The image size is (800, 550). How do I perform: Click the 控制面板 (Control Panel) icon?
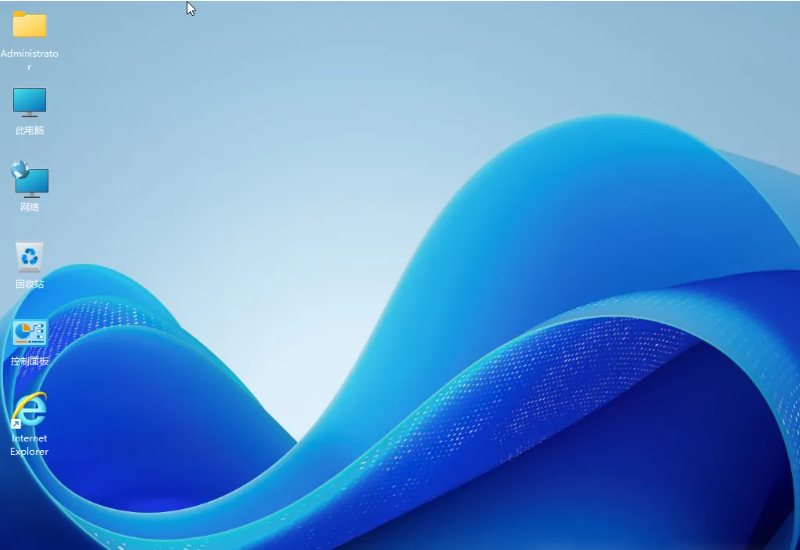(x=29, y=333)
